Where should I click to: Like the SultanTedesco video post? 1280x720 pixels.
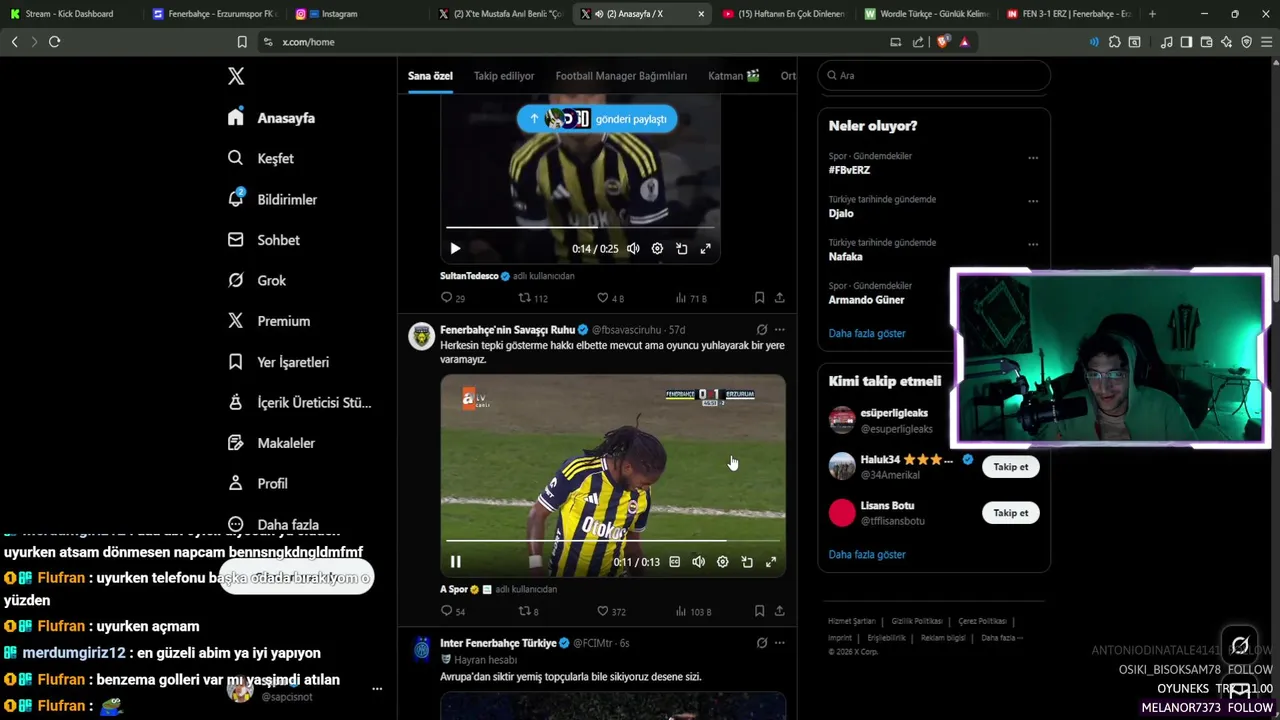[610, 298]
